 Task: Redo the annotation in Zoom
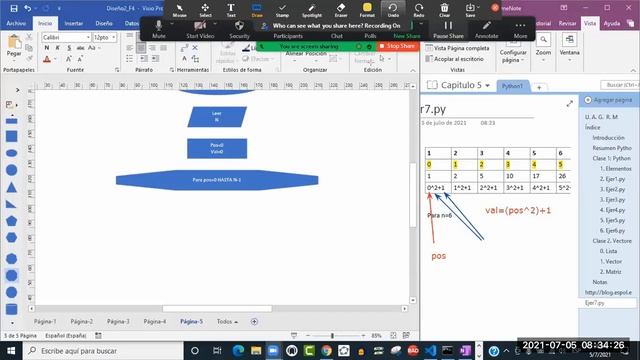click(x=419, y=10)
